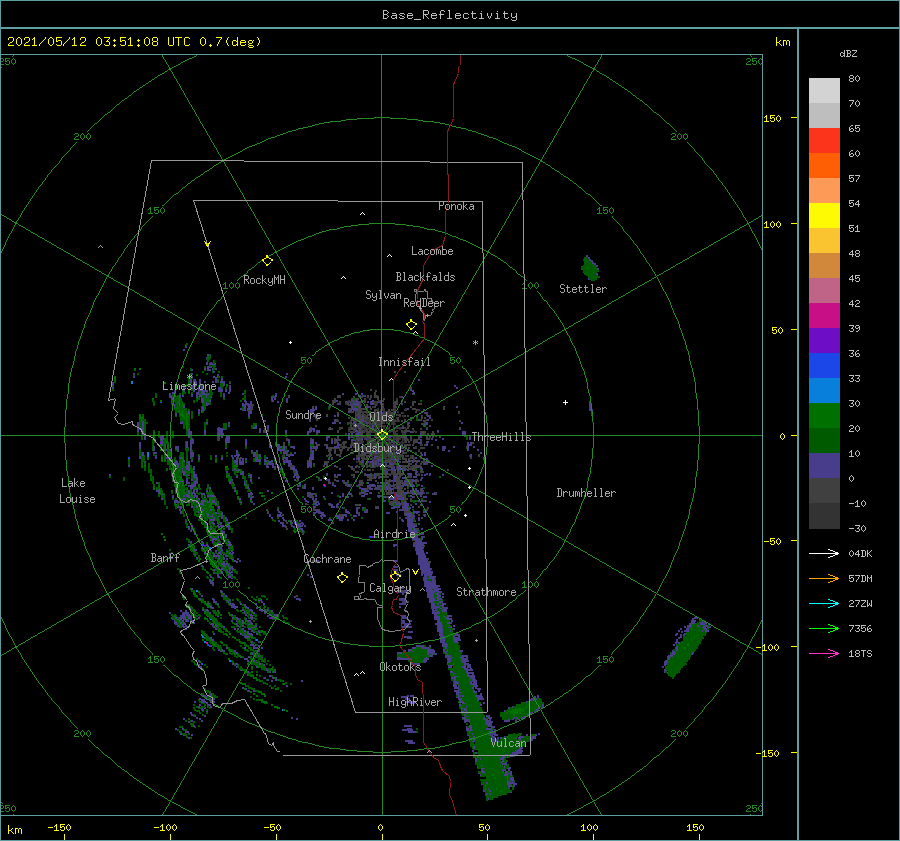This screenshot has height=841, width=900.
Task: Click the green 7356 arrow legend icon
Action: tap(824, 629)
